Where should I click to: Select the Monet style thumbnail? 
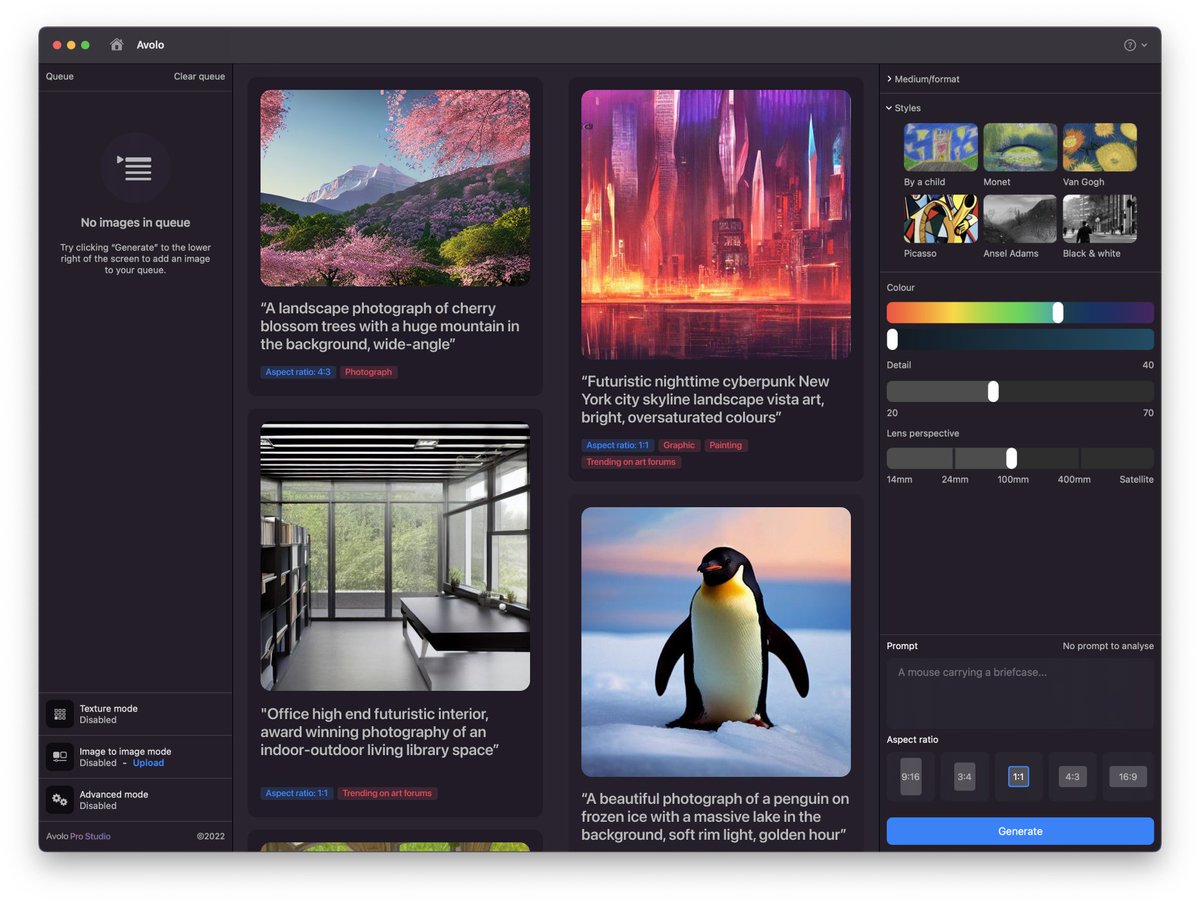[1020, 147]
